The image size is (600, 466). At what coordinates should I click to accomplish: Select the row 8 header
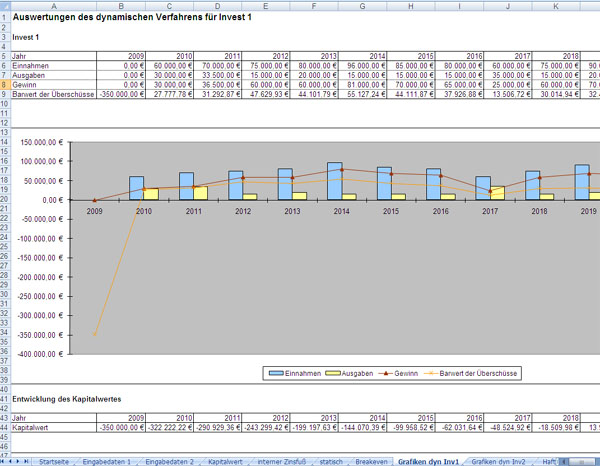coord(5,85)
